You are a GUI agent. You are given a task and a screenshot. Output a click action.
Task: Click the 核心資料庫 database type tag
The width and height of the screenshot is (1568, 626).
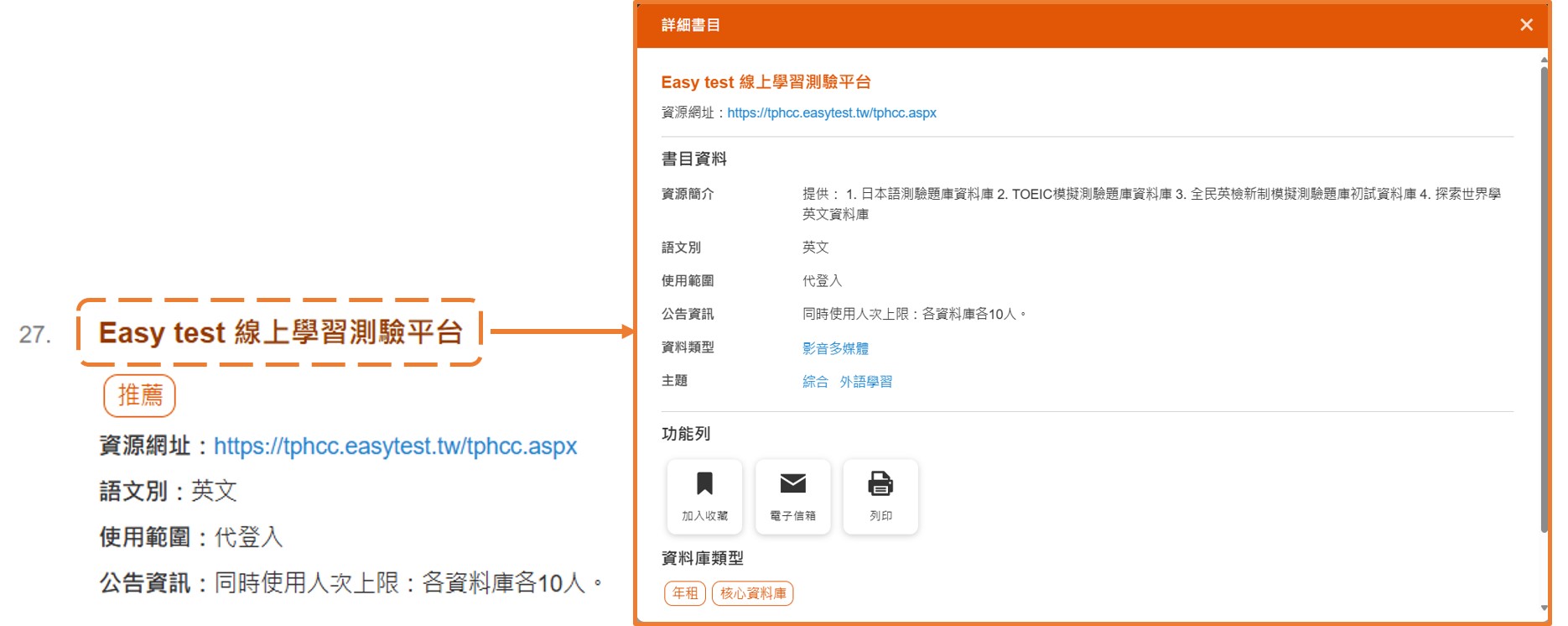pos(753,593)
